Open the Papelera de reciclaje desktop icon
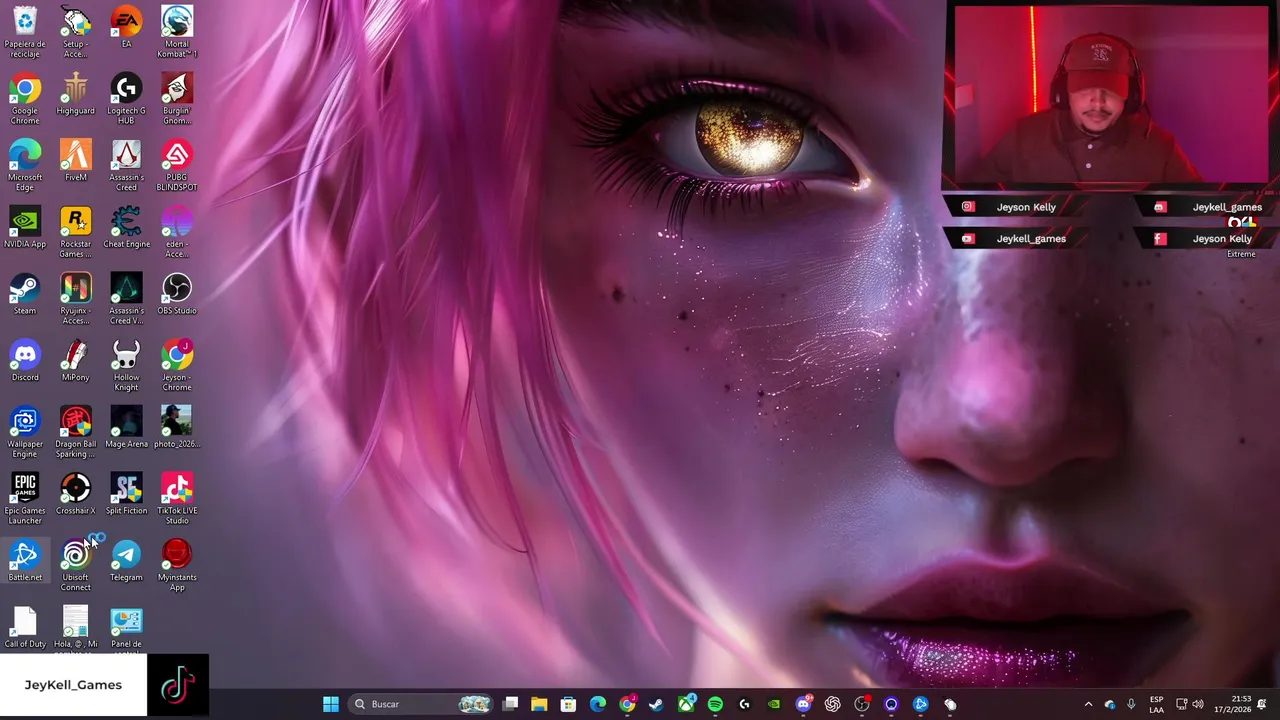This screenshot has width=1280, height=720. pos(25,31)
